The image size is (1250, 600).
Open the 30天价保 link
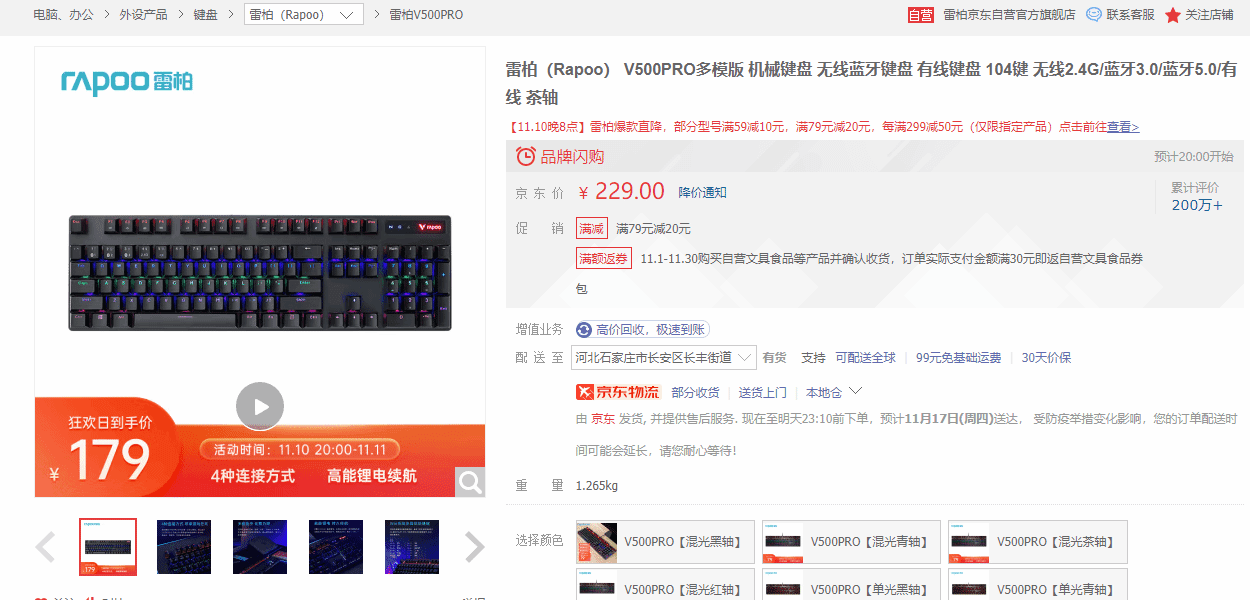pos(1046,358)
